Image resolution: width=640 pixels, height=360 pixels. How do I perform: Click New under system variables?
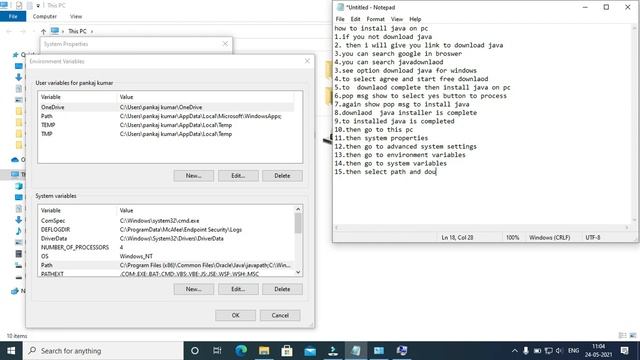[x=193, y=289]
